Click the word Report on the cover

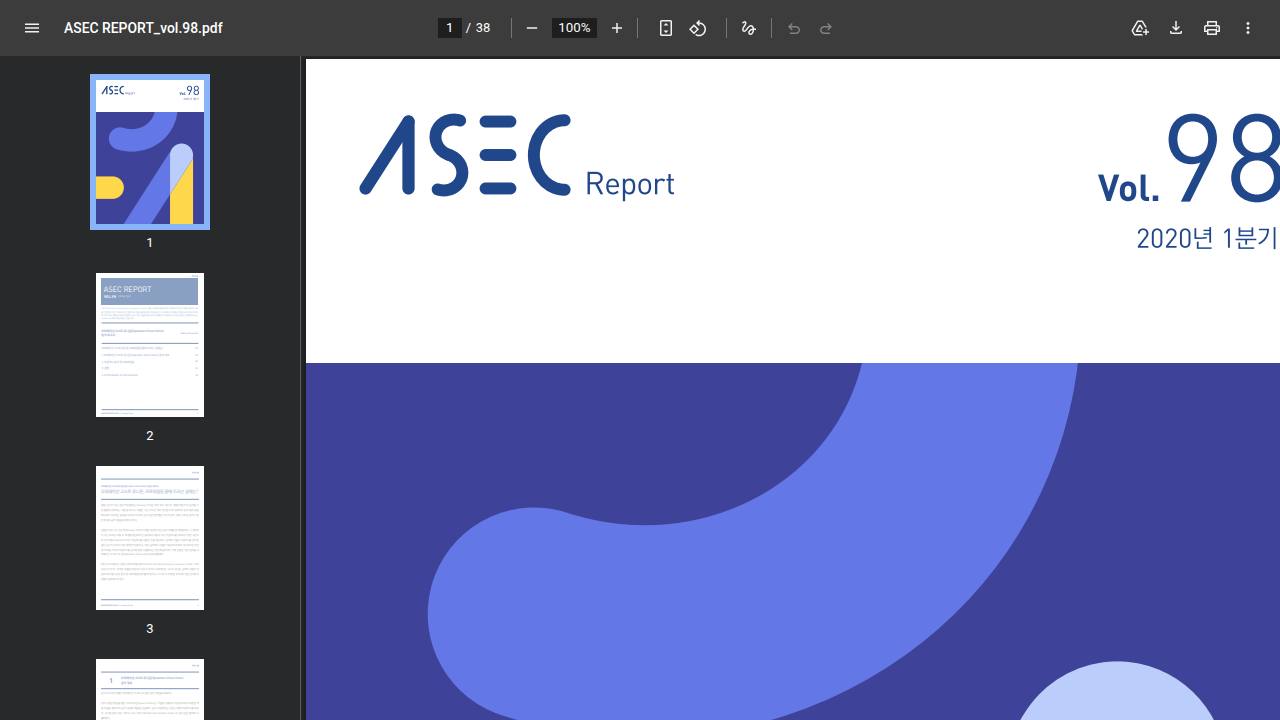[630, 184]
